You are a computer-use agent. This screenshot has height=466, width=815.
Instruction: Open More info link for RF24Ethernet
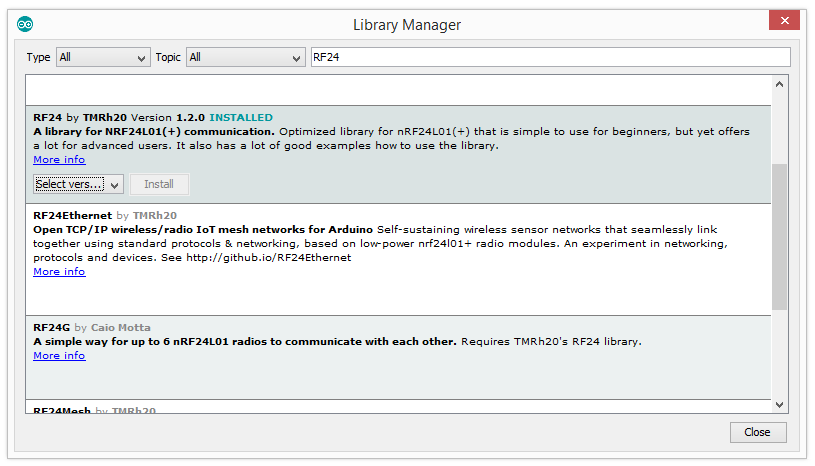(x=59, y=272)
